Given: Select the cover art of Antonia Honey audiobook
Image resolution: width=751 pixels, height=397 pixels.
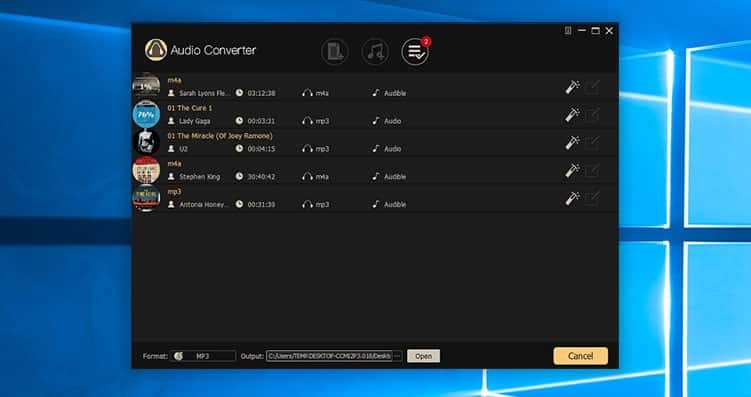Looking at the screenshot, I should [x=146, y=197].
